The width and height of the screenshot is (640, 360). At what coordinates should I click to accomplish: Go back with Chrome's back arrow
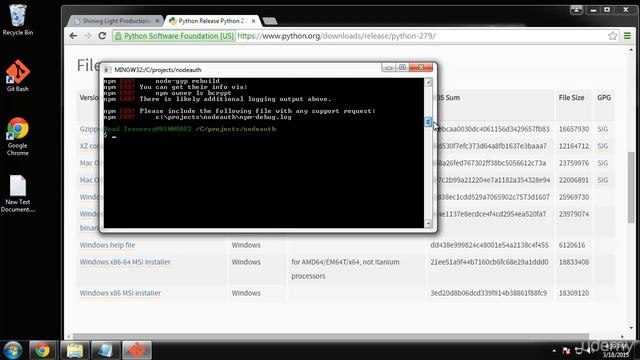click(73, 36)
